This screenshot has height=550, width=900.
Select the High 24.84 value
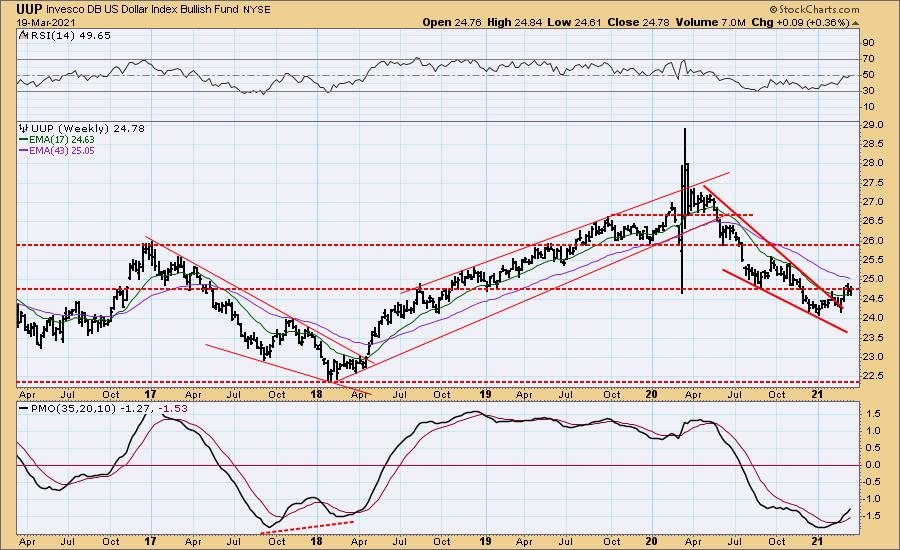515,22
